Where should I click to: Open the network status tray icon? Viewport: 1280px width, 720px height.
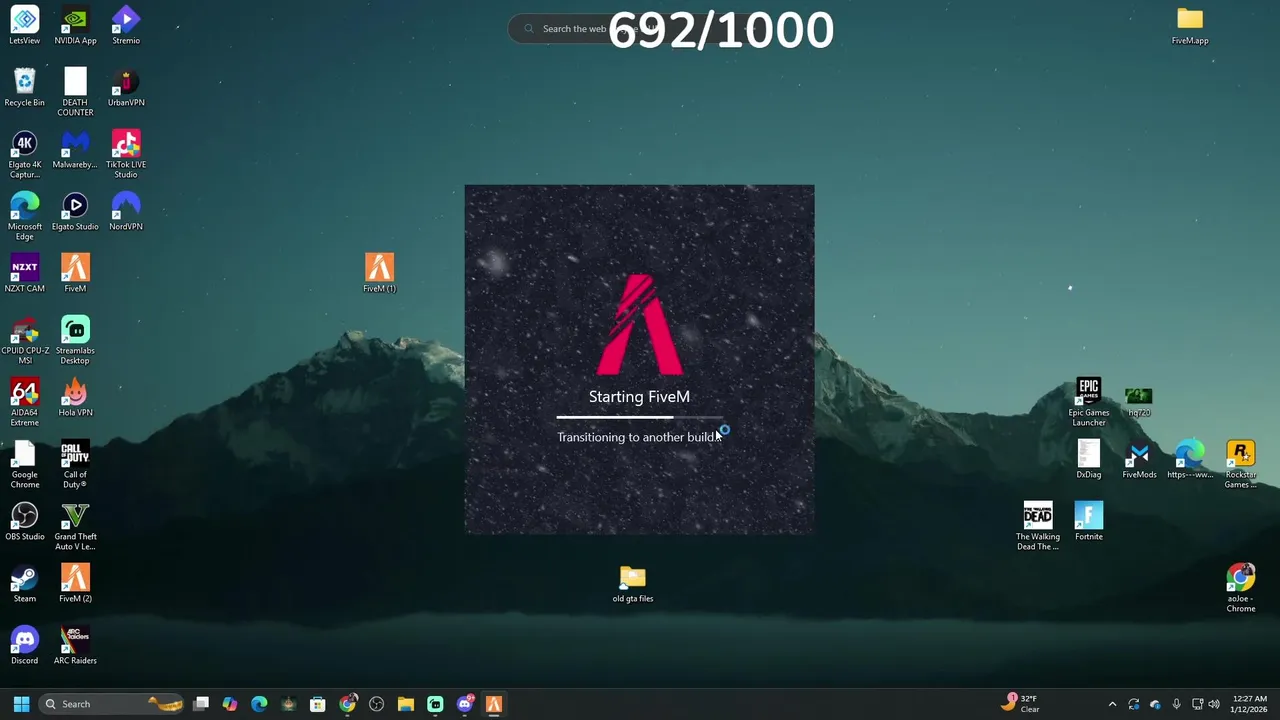pos(1197,704)
